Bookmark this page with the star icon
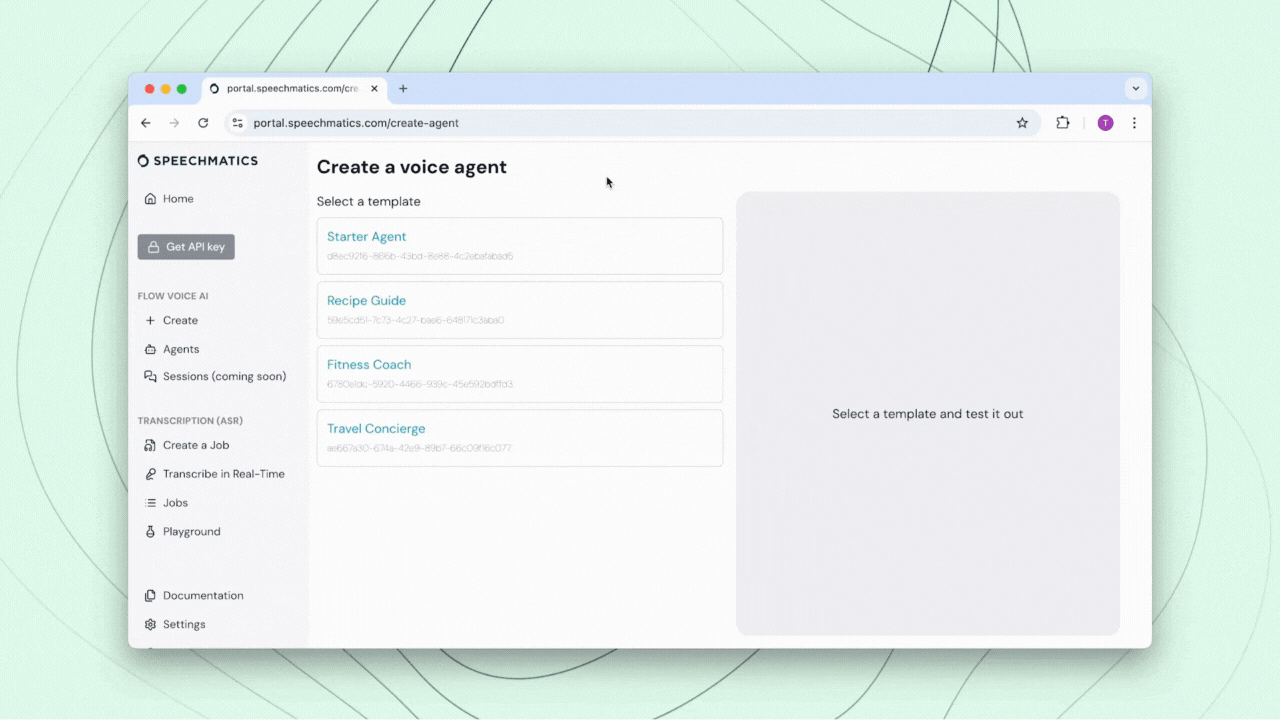The height and width of the screenshot is (720, 1280). point(1022,123)
